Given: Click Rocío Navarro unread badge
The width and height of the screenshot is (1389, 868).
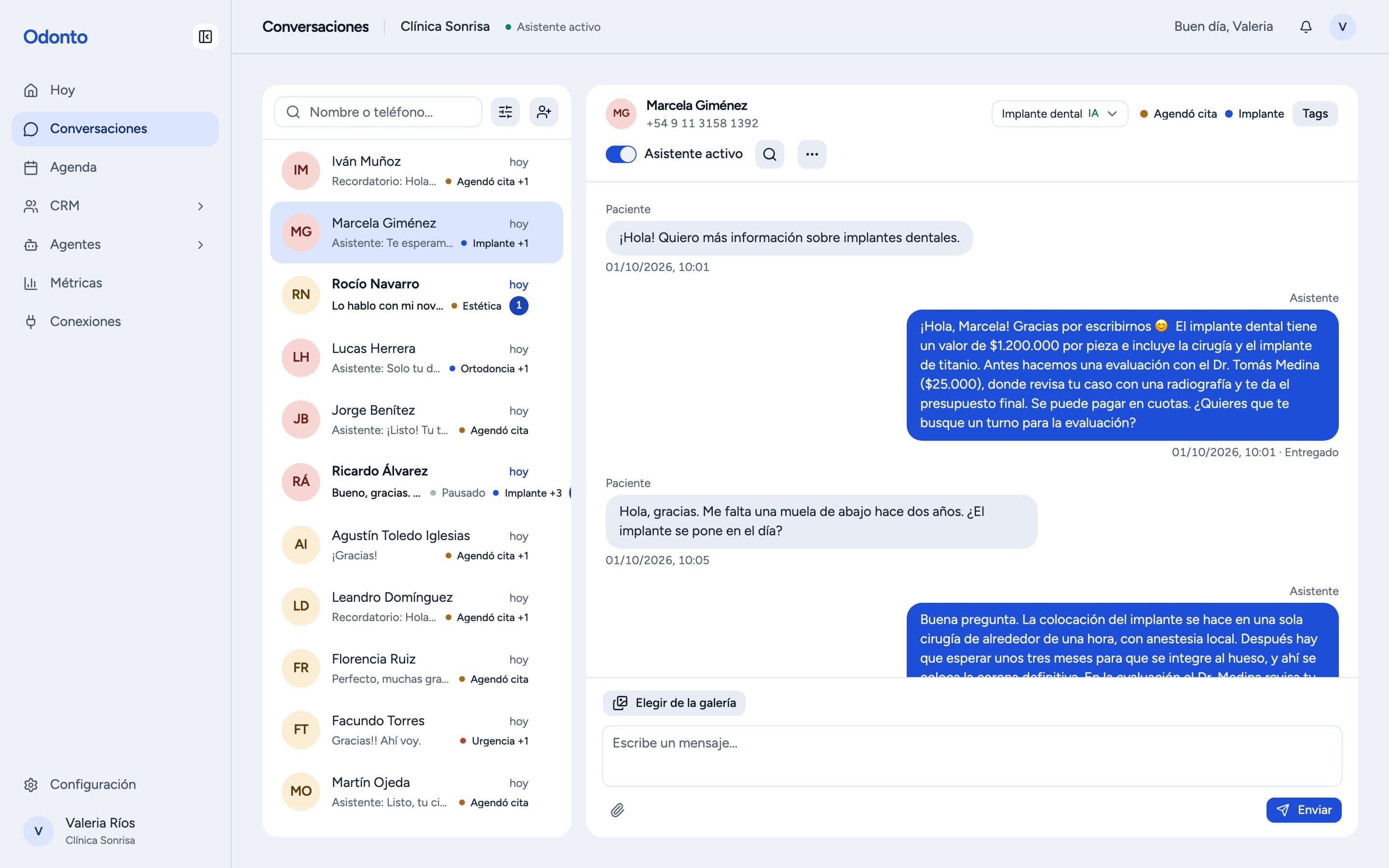Looking at the screenshot, I should point(518,305).
